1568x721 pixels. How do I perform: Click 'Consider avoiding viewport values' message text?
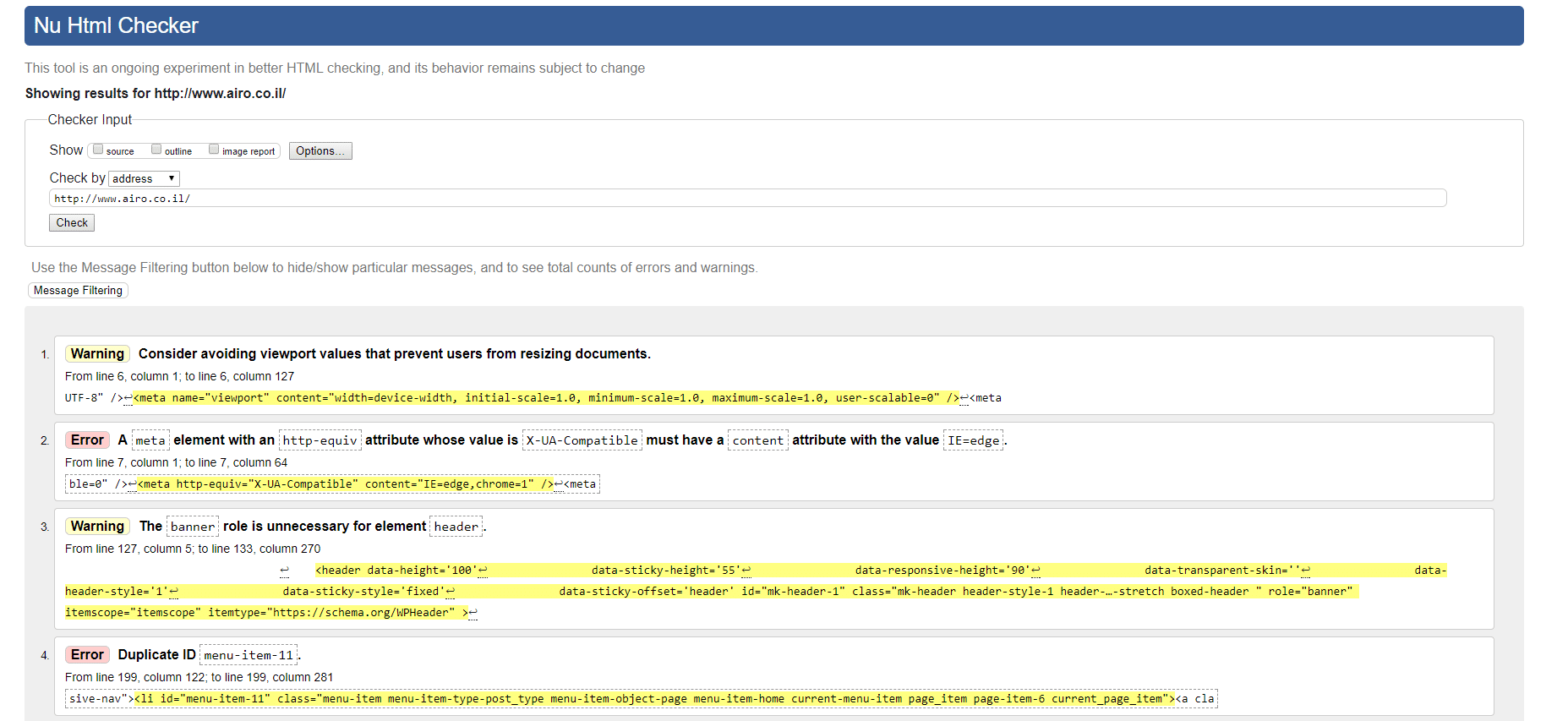click(x=395, y=353)
